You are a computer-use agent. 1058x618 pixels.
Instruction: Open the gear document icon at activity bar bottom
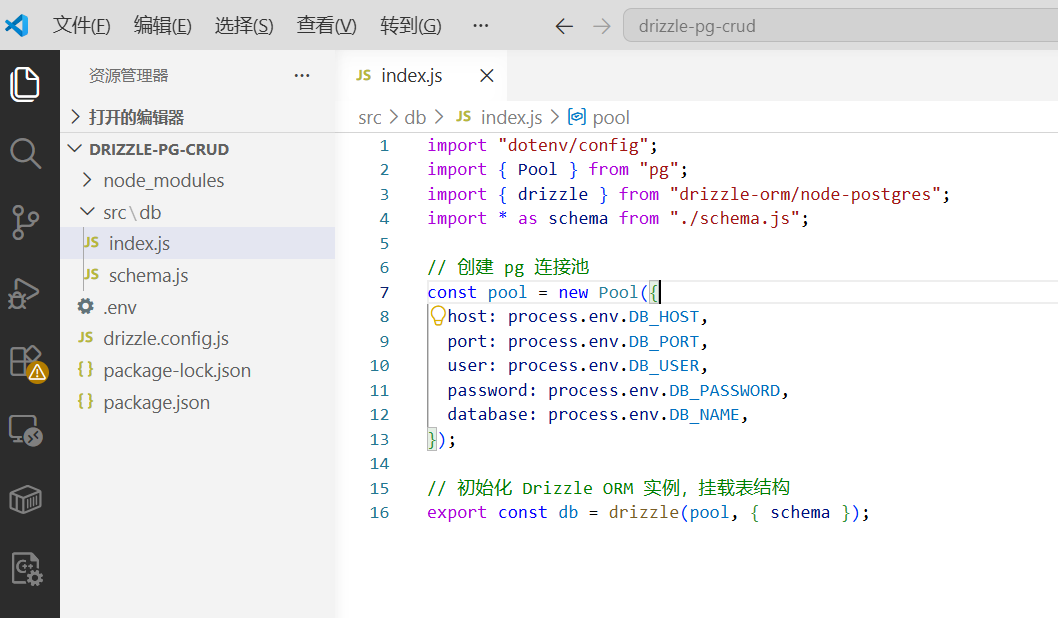[27, 569]
